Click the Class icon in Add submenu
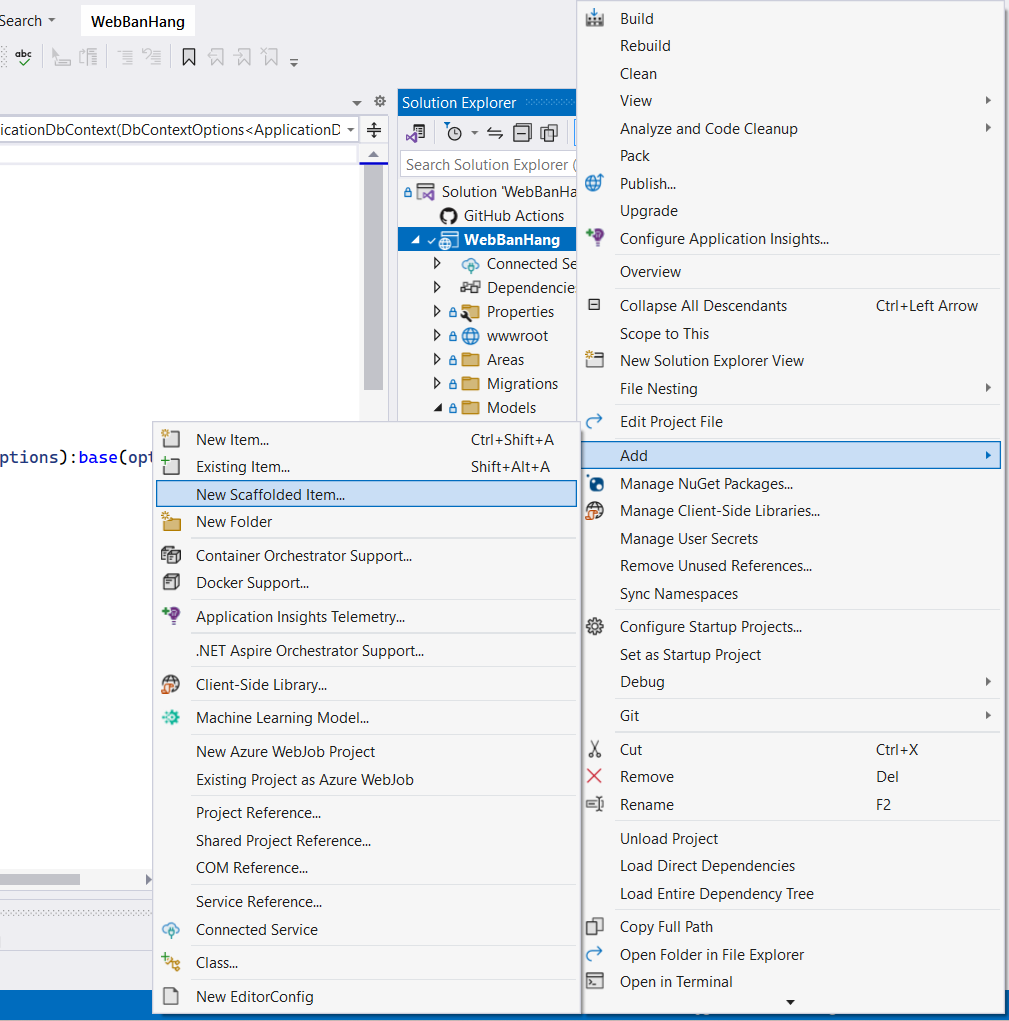This screenshot has width=1009, height=1021. pyautogui.click(x=171, y=961)
